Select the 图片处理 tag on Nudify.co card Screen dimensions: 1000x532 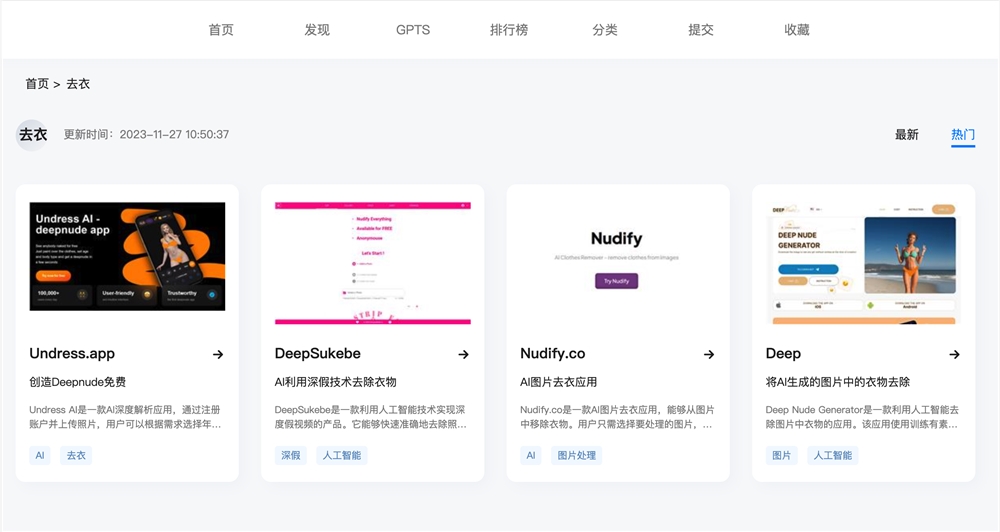click(577, 455)
